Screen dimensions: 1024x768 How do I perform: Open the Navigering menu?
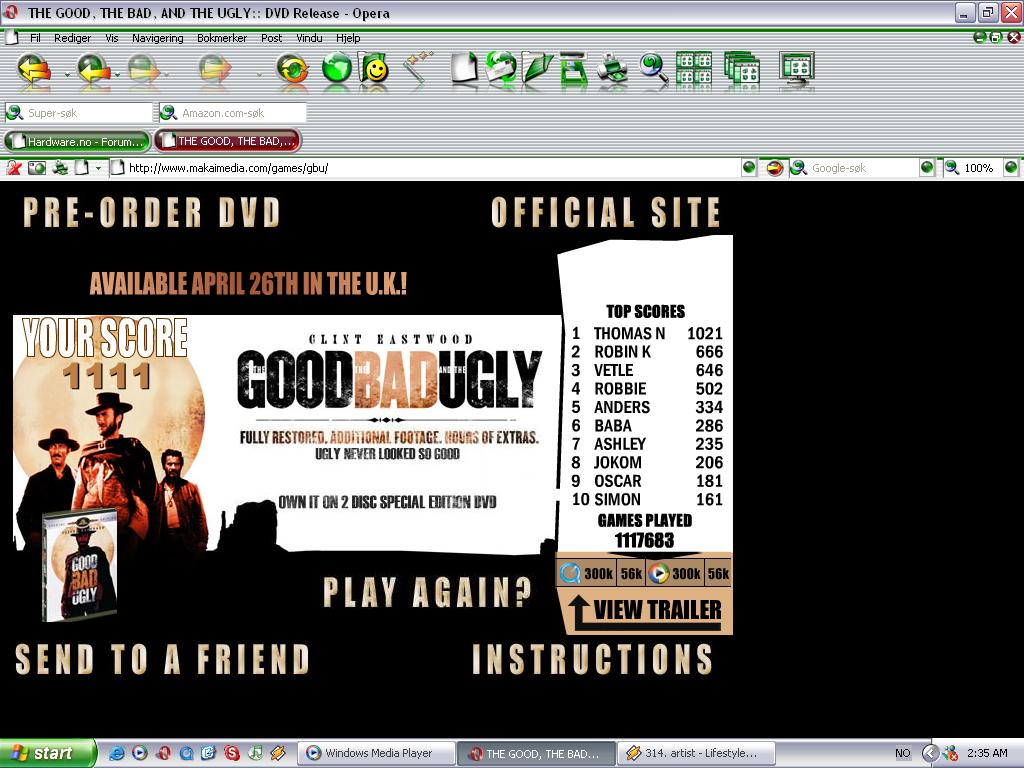tap(157, 38)
